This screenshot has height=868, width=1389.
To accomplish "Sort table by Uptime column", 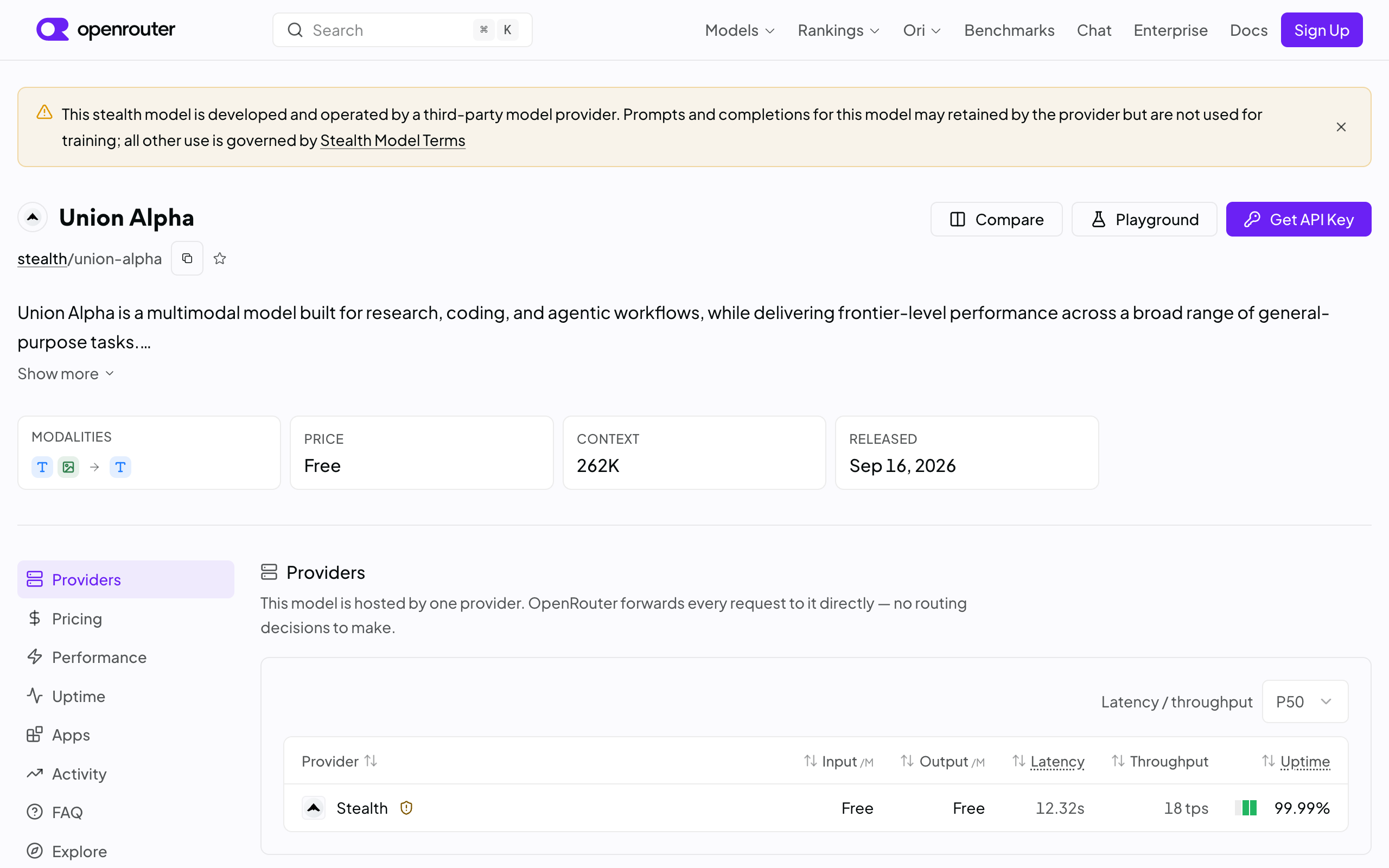I will (1296, 761).
